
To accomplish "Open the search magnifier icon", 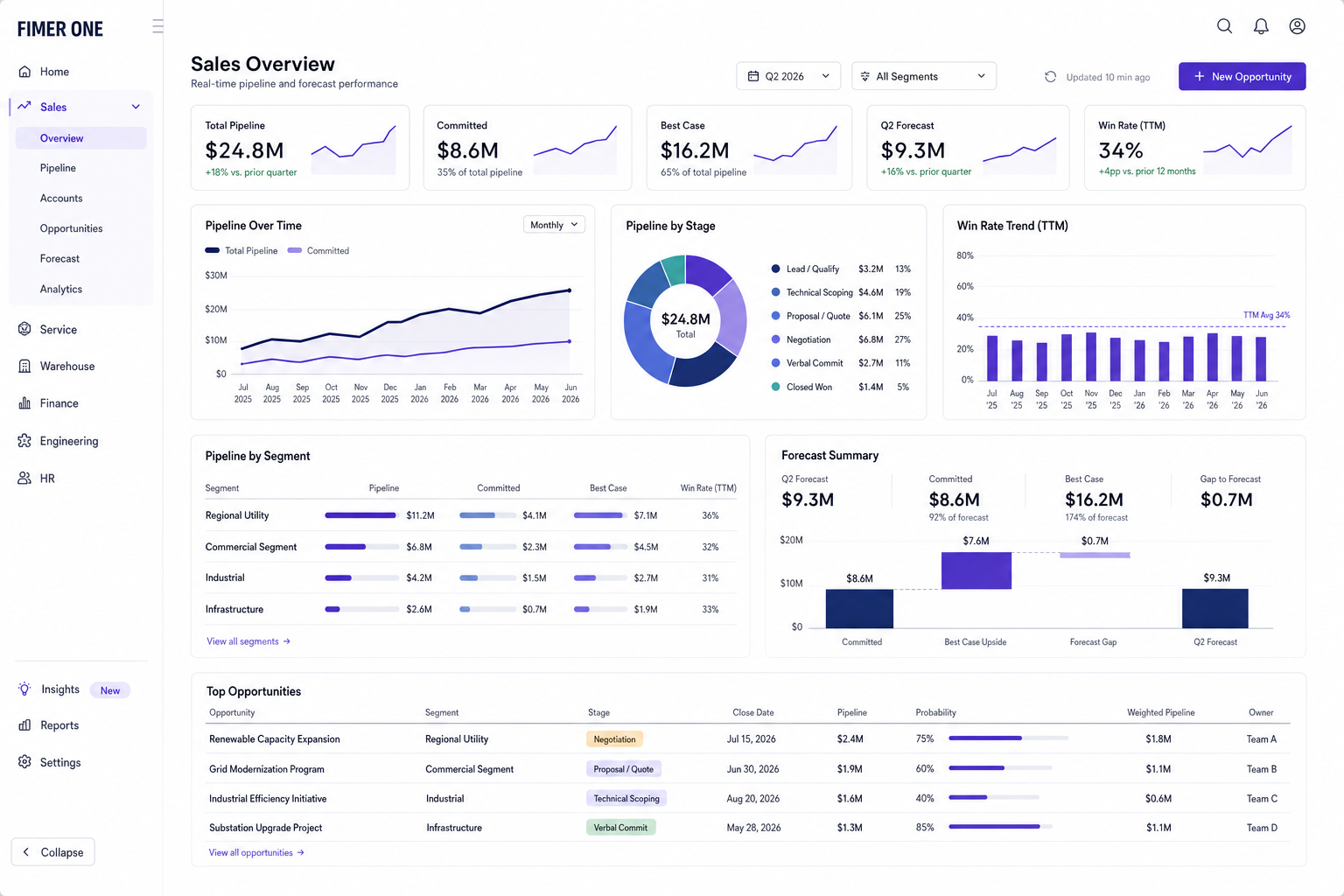I will [1224, 26].
